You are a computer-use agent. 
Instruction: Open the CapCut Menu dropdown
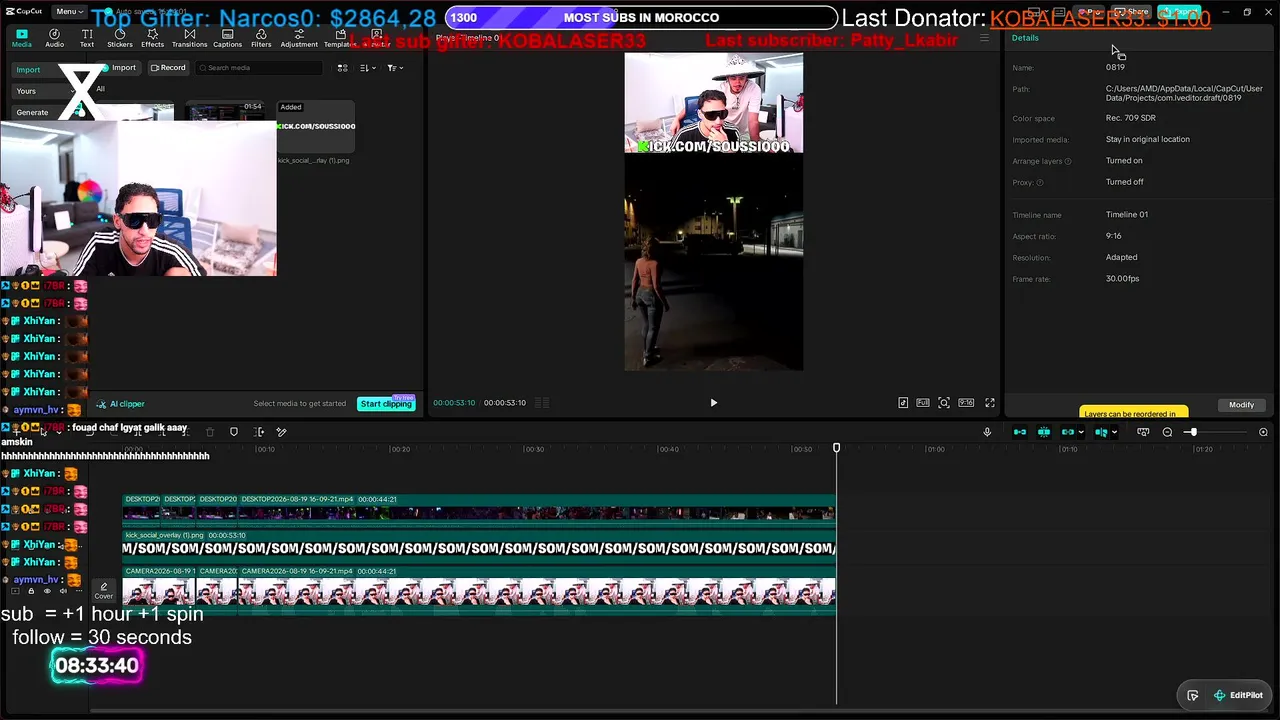pos(69,12)
